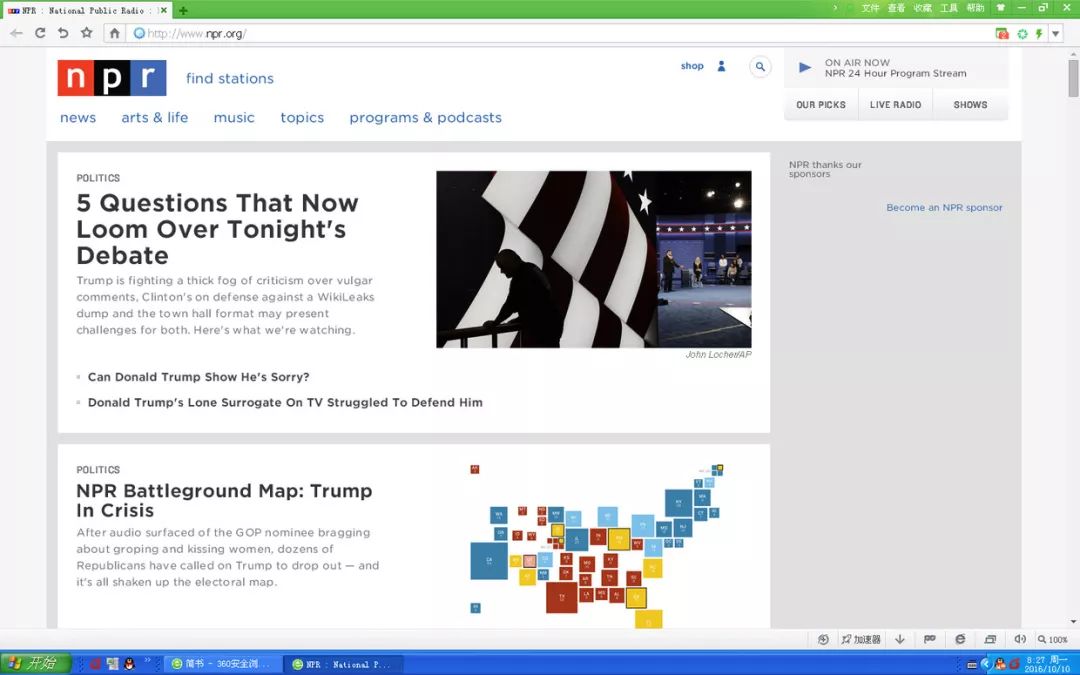Viewport: 1080px width, 675px height.
Task: Open '5 Questions That Now Loom' headline
Action: (217, 229)
